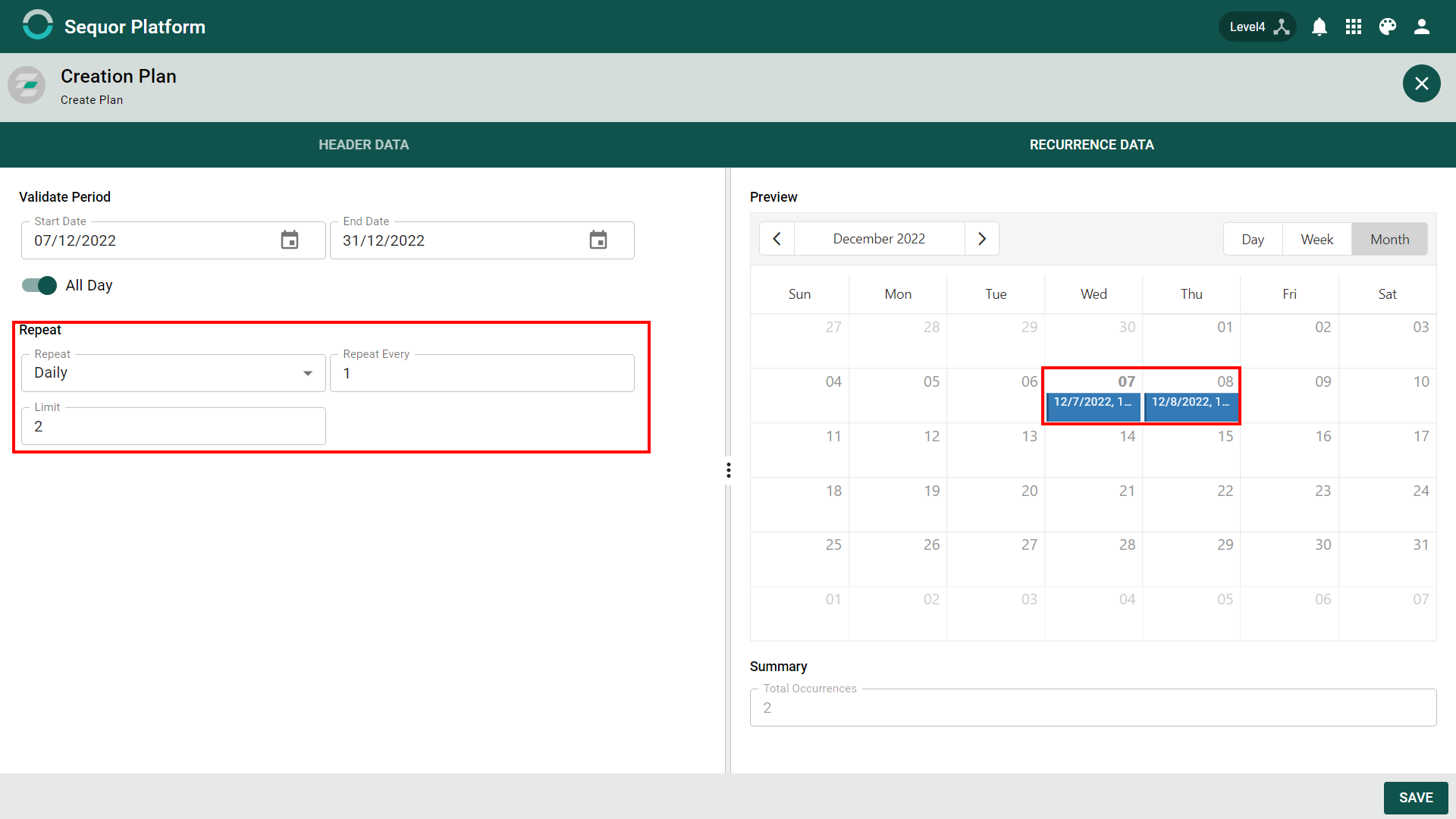
Task: Click the Thu column header
Action: 1191,293
